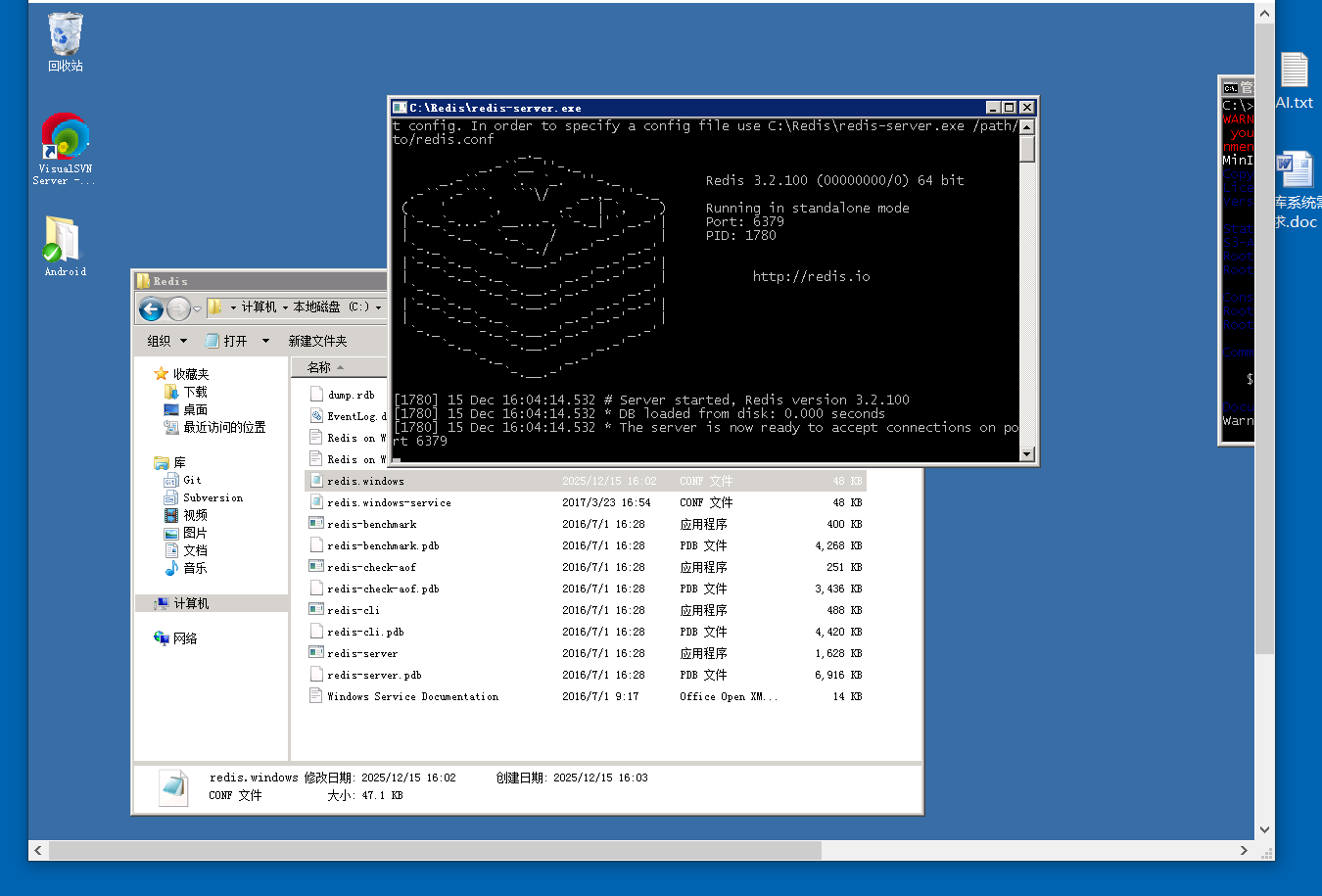
Task: Select 桌面 in favorites
Action: click(x=186, y=409)
